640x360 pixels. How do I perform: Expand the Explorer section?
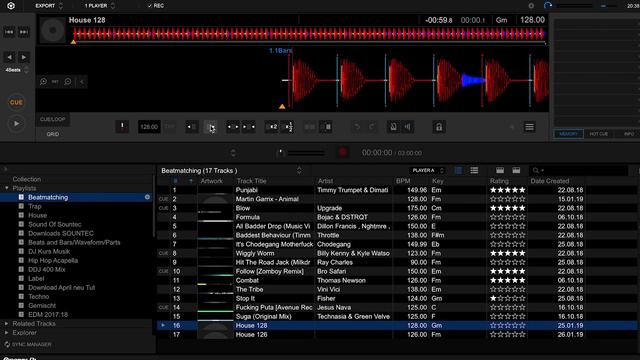pos(7,333)
